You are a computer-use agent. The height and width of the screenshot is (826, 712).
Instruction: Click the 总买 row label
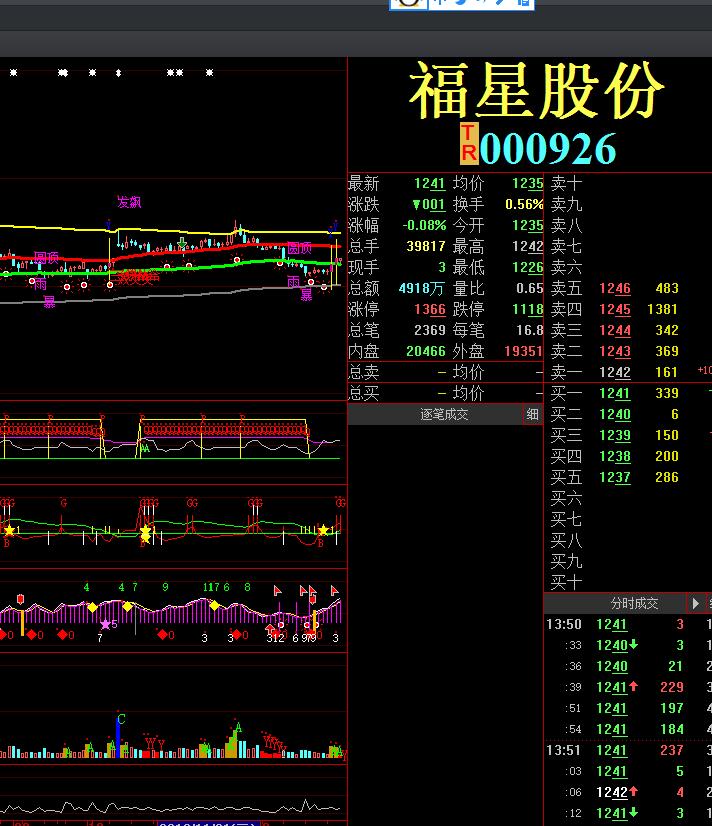[x=363, y=394]
